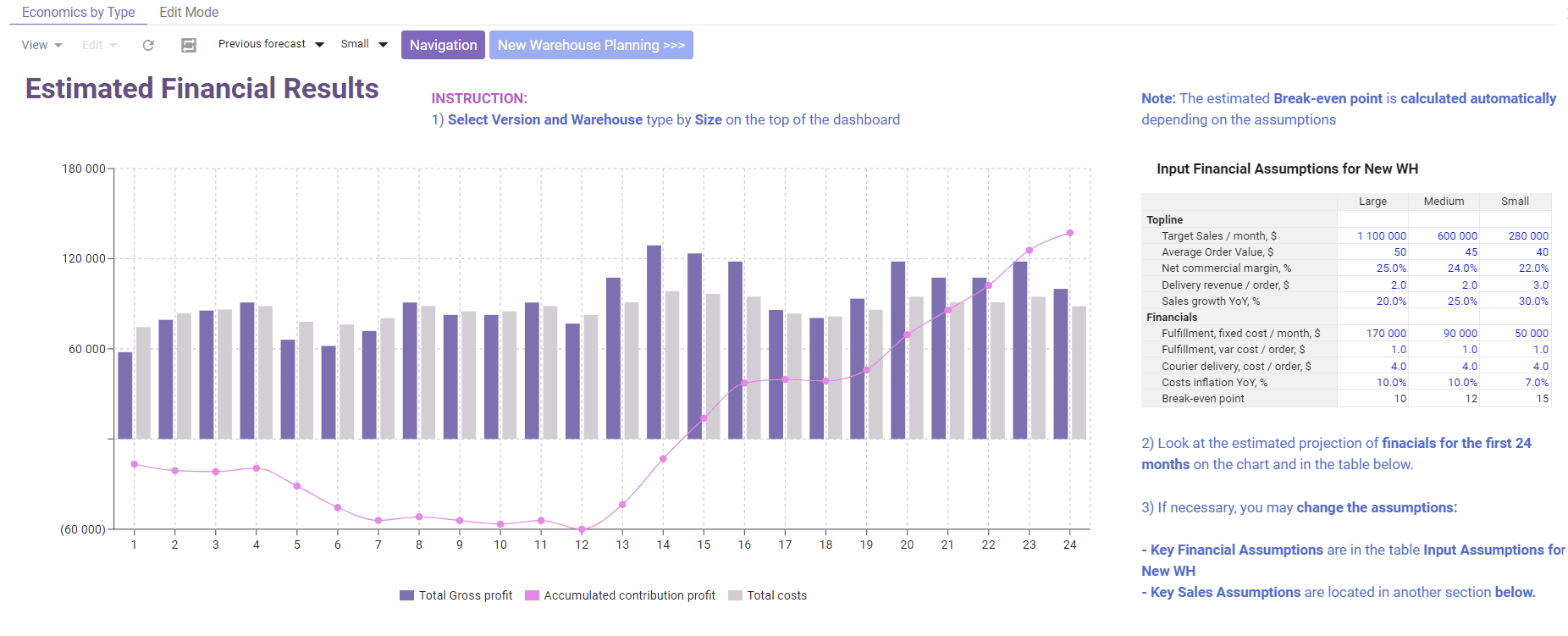Expand the Previous forecast version dropdown
Viewport: 1568px width, 636px height.
(x=271, y=44)
